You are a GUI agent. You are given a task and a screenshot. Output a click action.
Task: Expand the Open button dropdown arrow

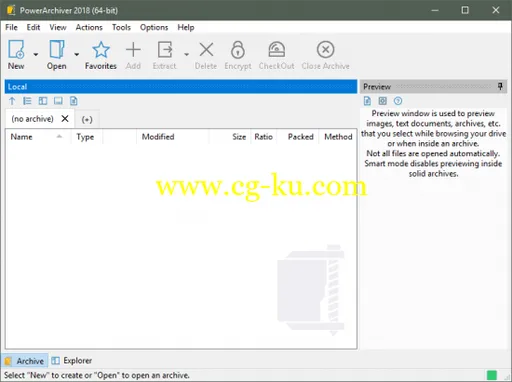pos(77,54)
